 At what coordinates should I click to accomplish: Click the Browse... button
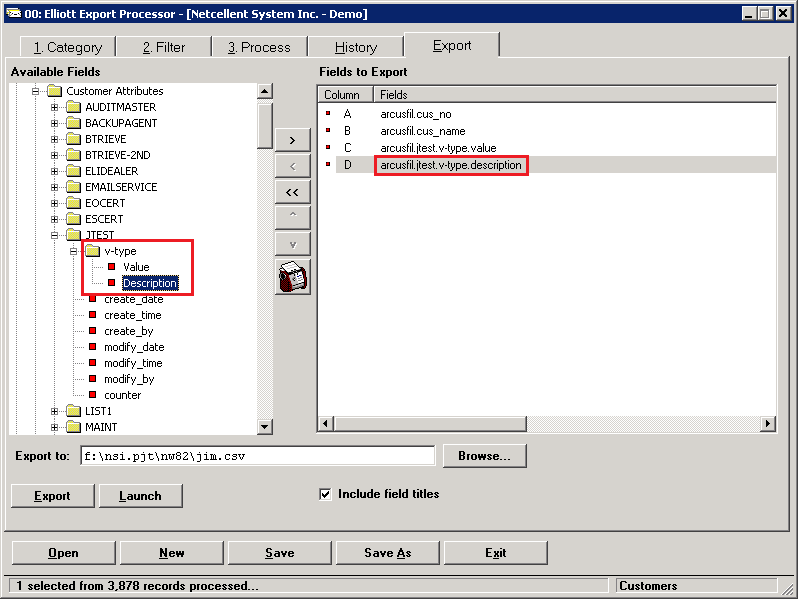point(484,455)
